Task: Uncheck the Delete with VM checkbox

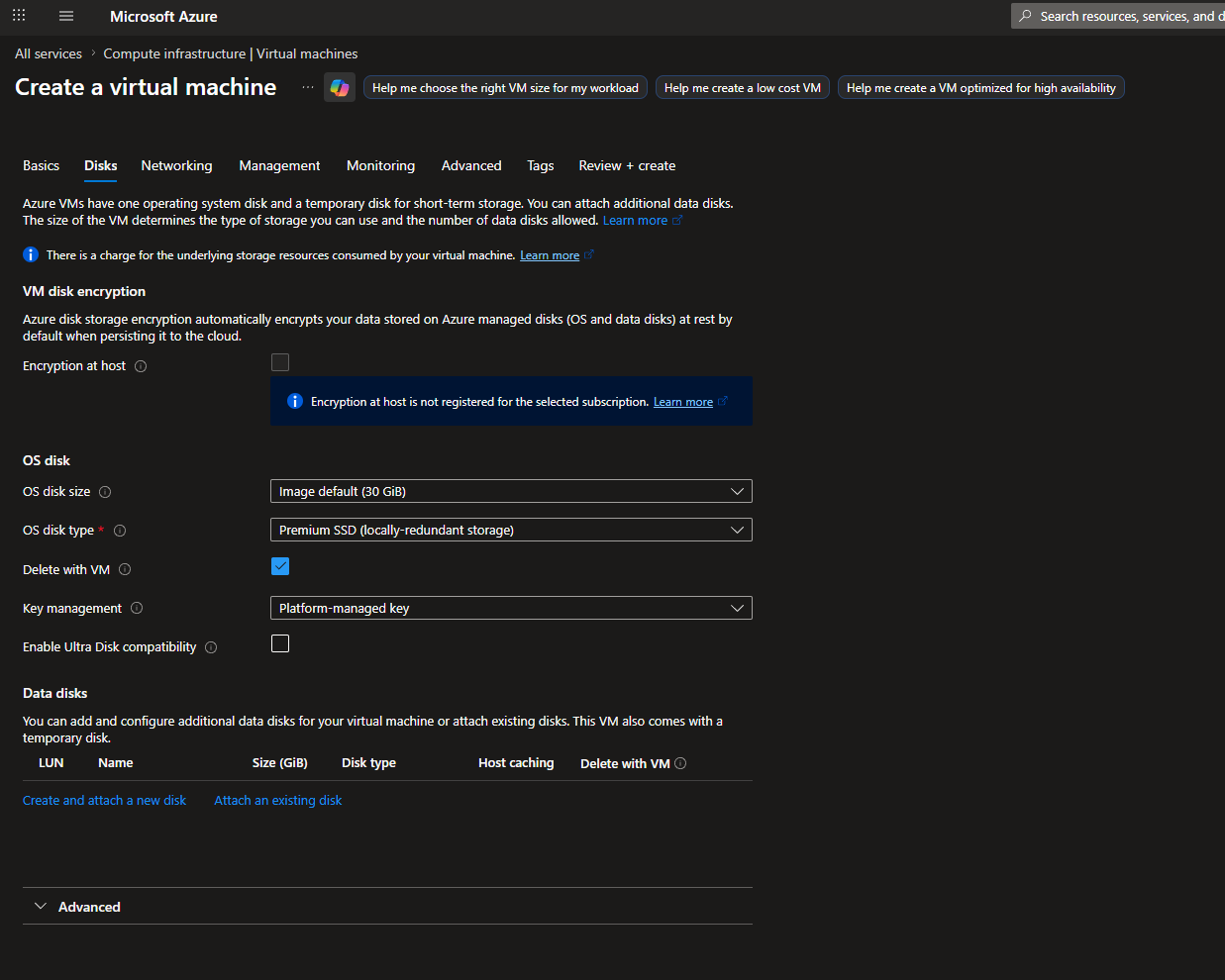Action: coord(280,566)
